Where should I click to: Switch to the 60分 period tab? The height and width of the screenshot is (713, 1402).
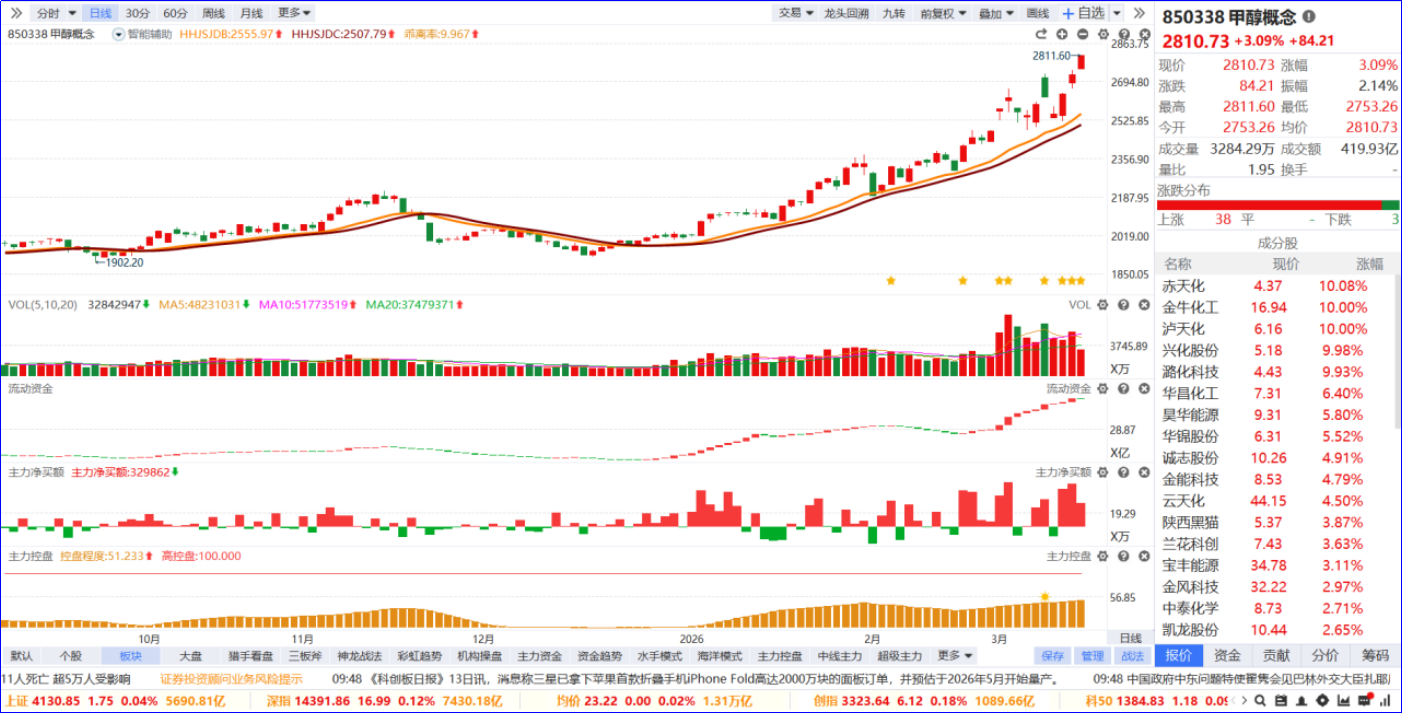pos(175,13)
